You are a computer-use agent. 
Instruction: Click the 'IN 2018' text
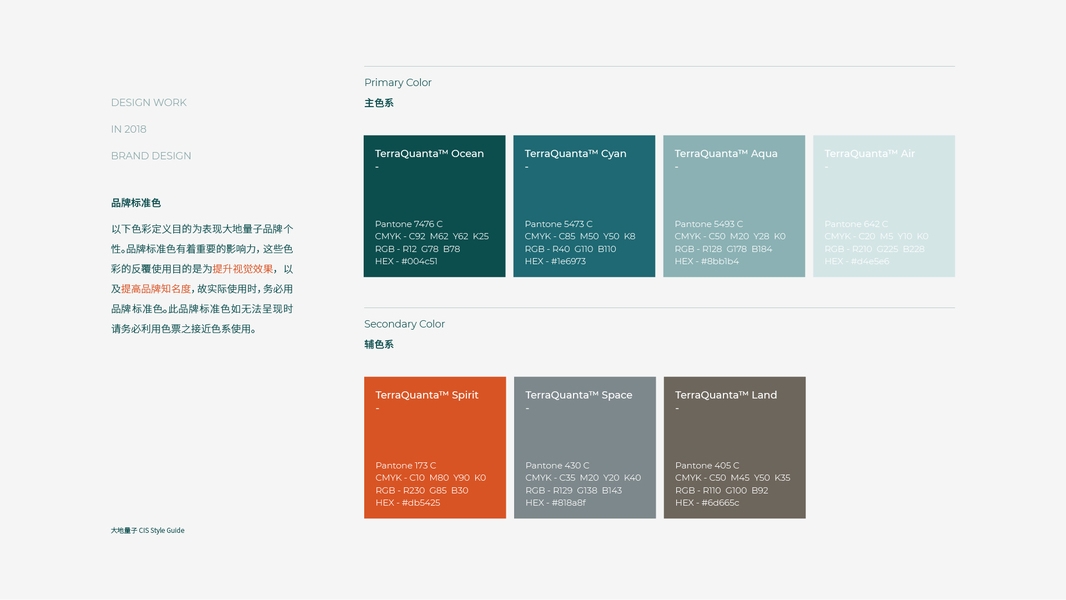[128, 129]
